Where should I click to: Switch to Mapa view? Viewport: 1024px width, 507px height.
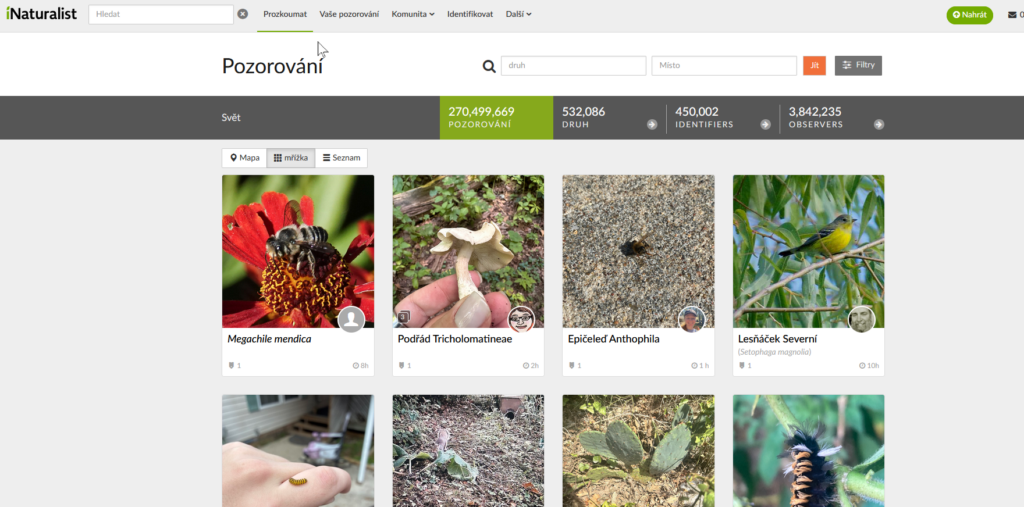(x=244, y=158)
